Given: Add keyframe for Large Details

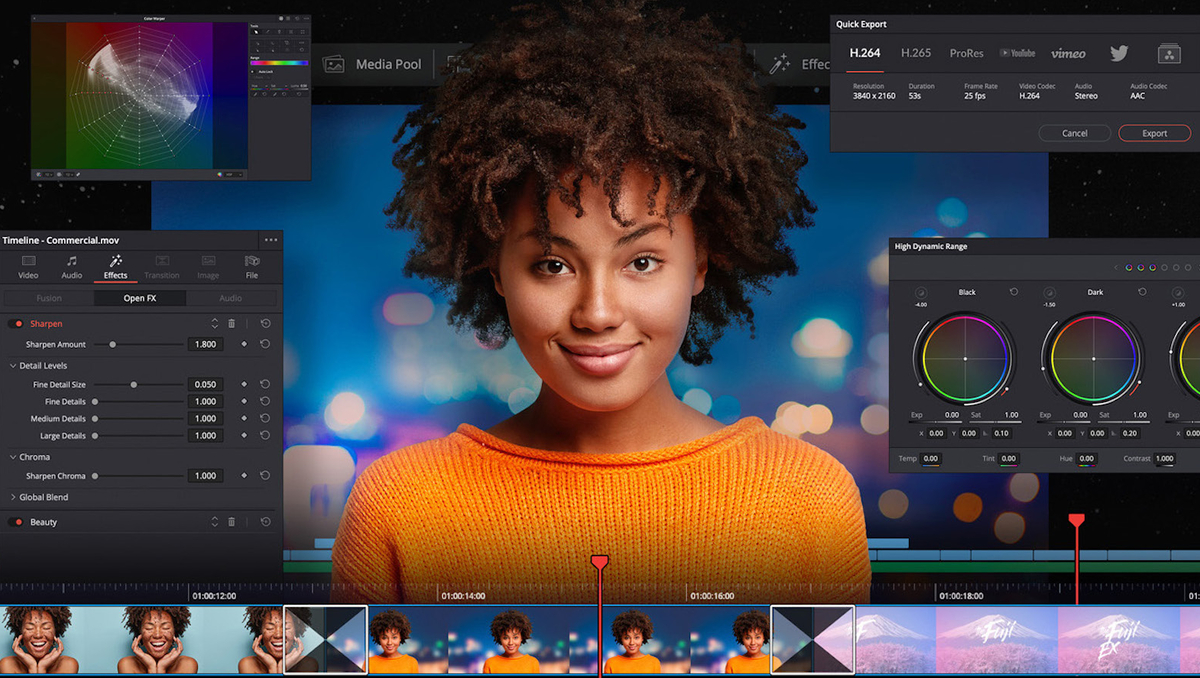Looking at the screenshot, I should pos(244,436).
